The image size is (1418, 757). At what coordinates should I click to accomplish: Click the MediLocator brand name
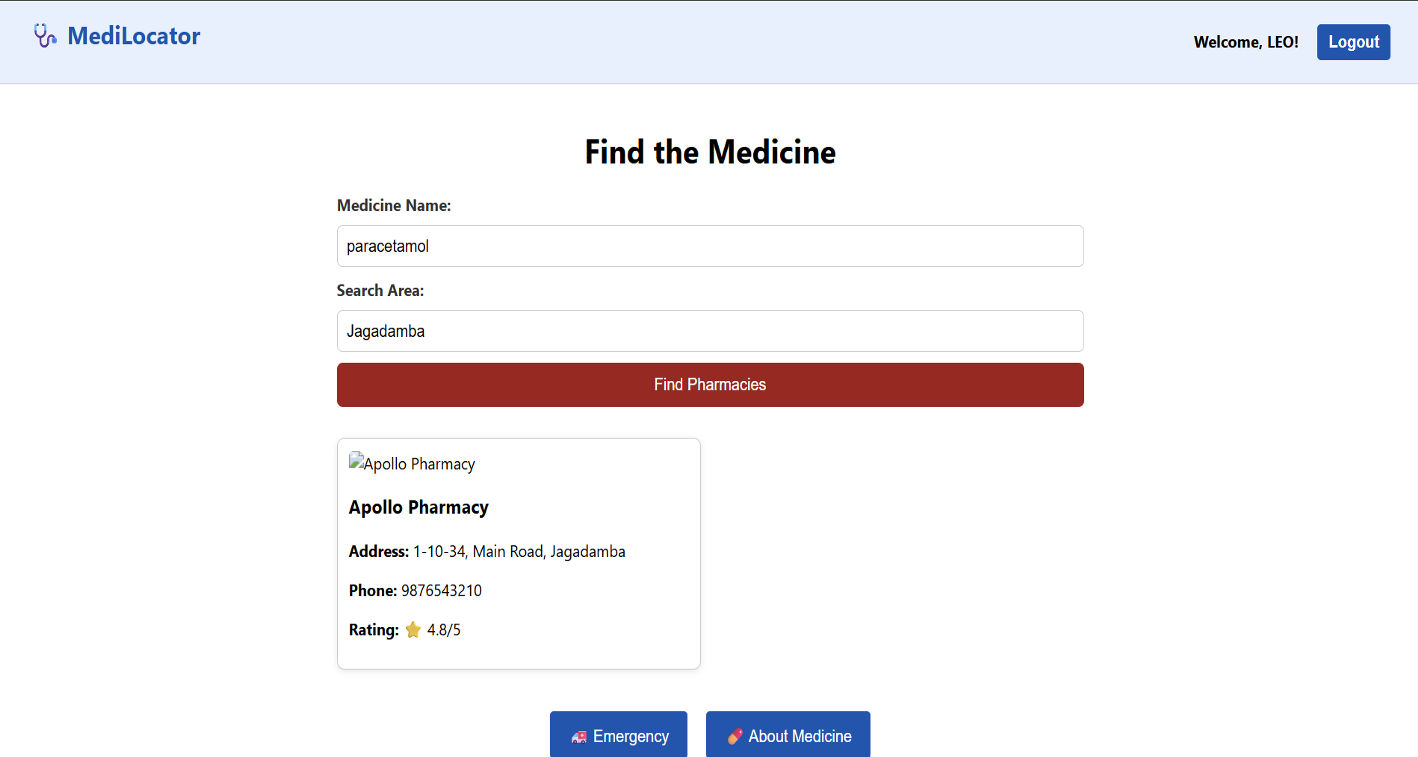tap(134, 37)
